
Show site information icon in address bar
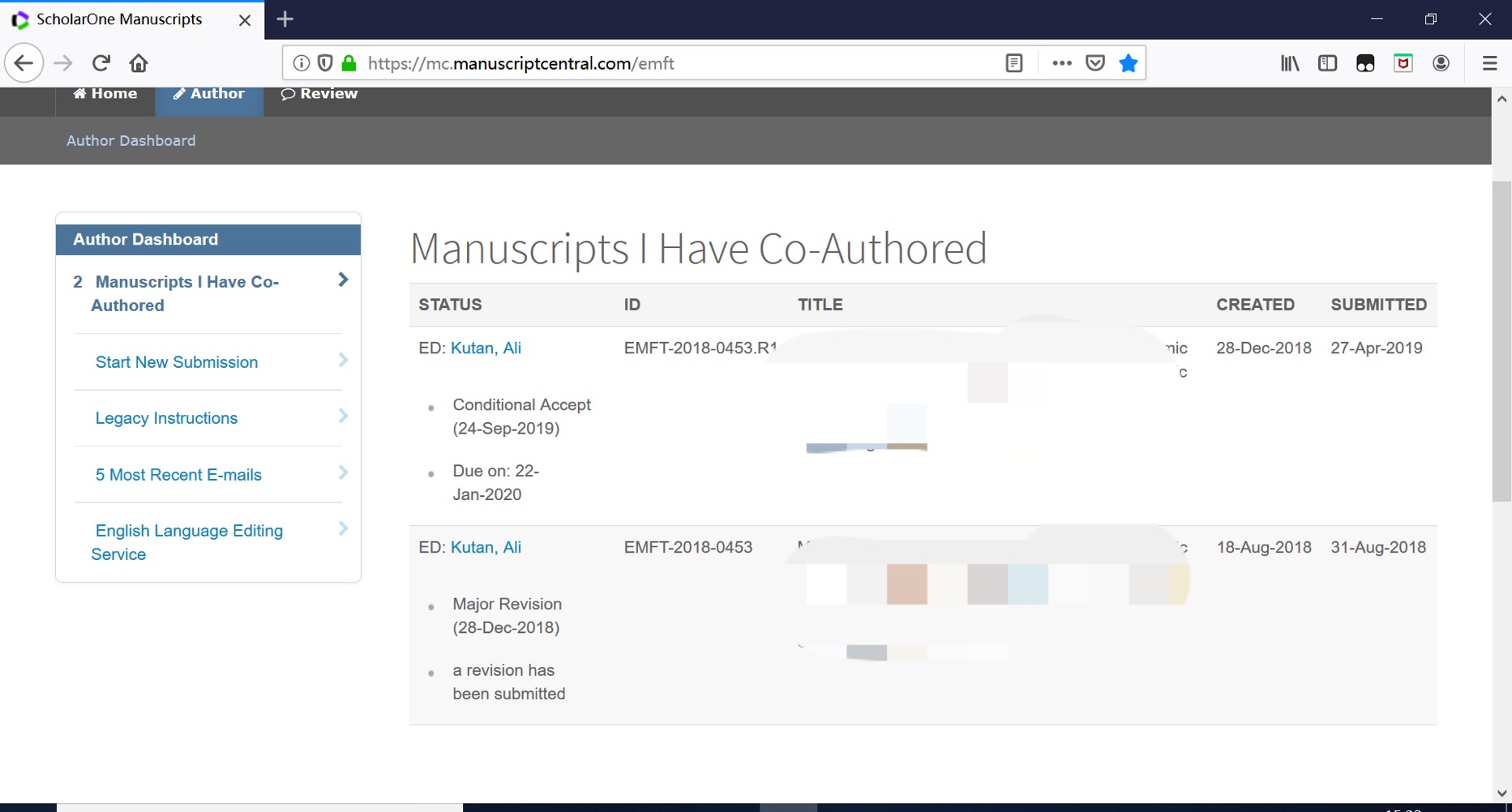pos(302,63)
